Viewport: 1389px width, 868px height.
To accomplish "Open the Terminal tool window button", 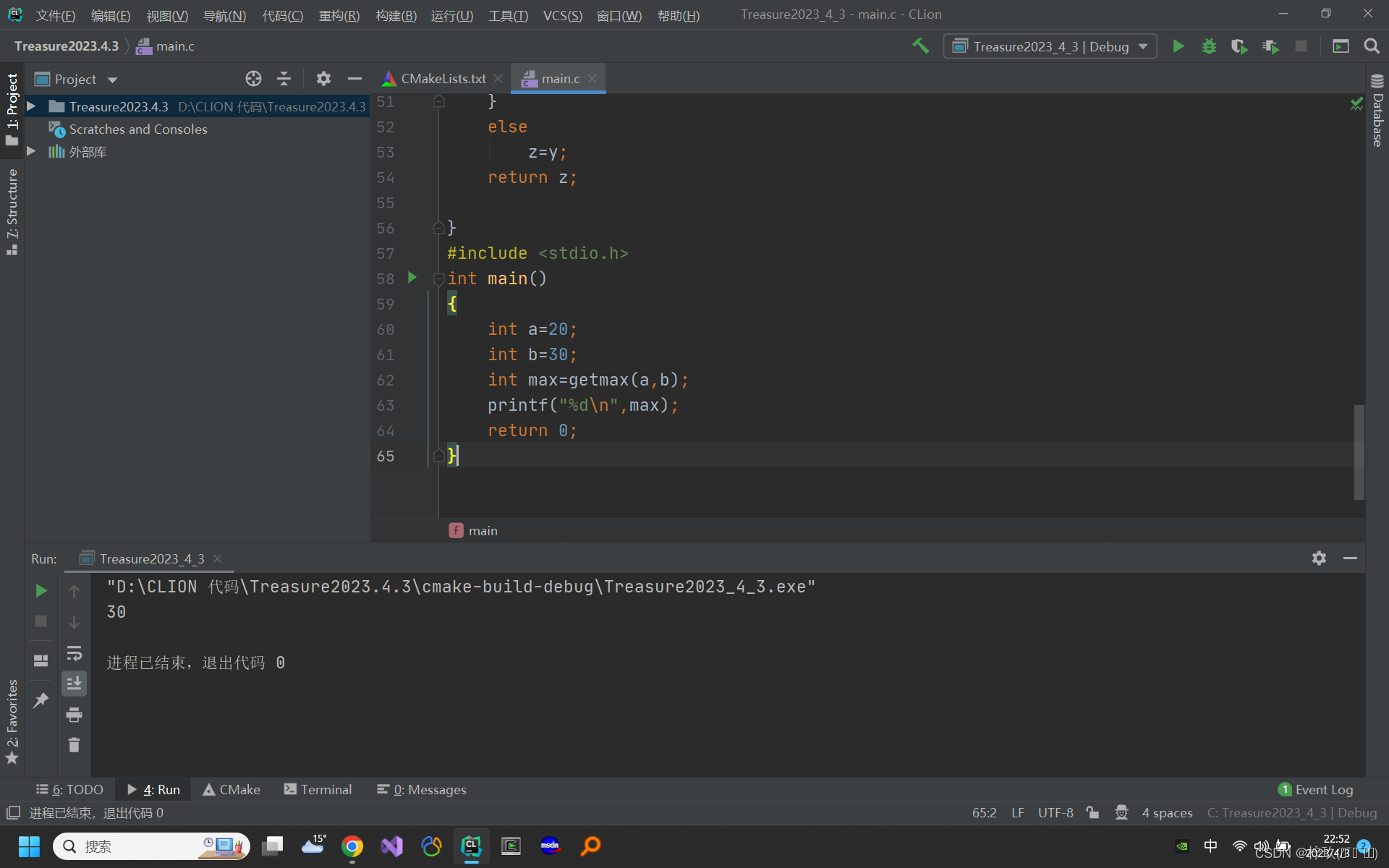I will coord(318,789).
